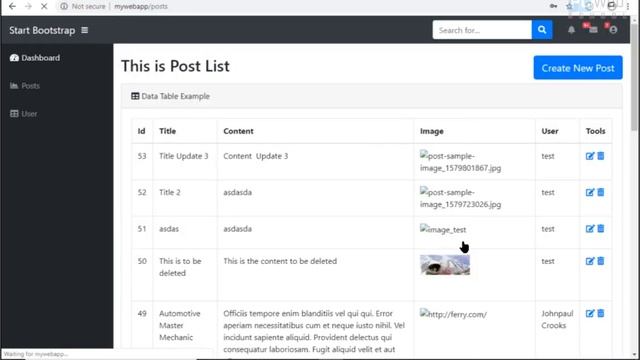Delete post 53 with trash icon
Image resolution: width=640 pixels, height=360 pixels.
coord(601,156)
